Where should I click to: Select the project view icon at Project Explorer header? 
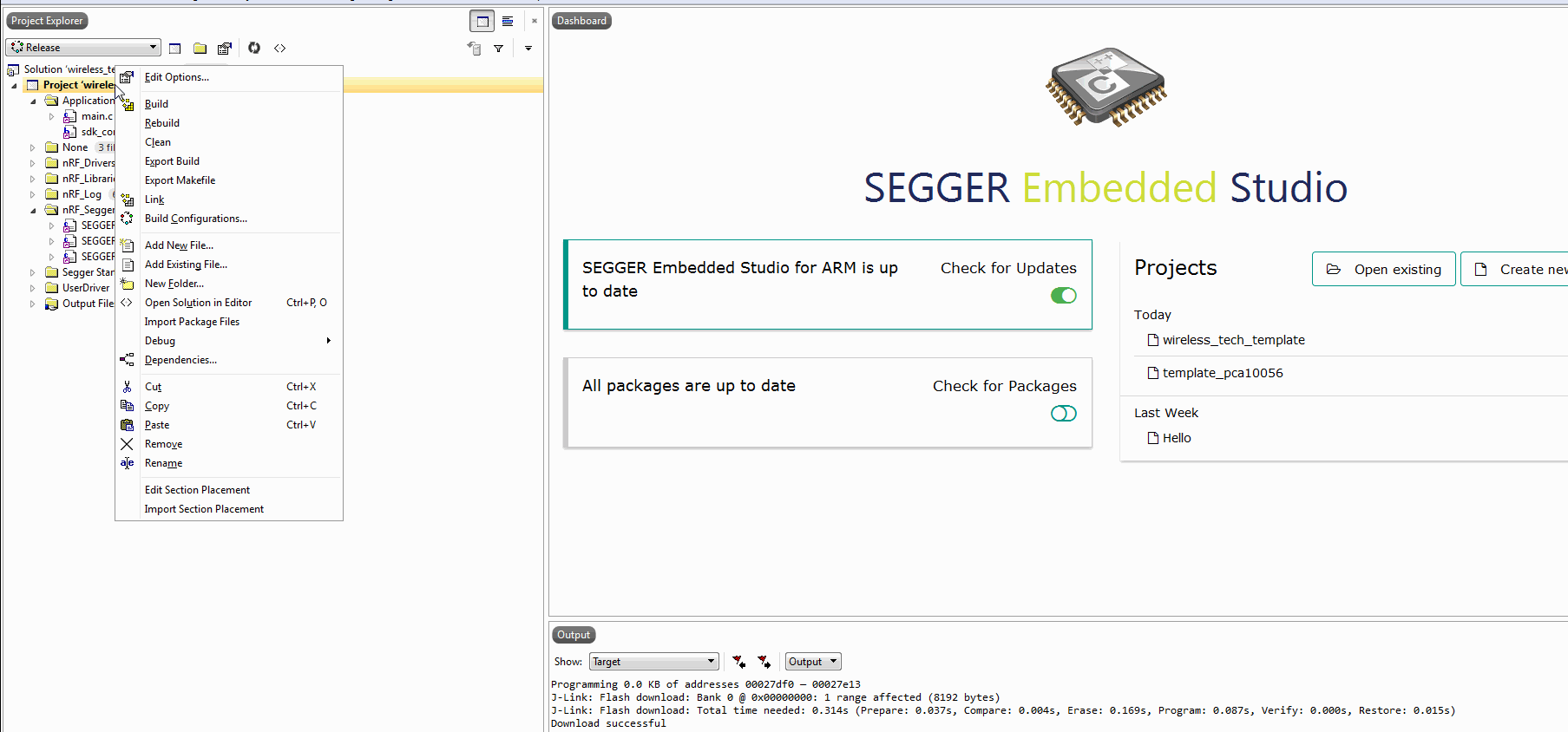tap(482, 21)
